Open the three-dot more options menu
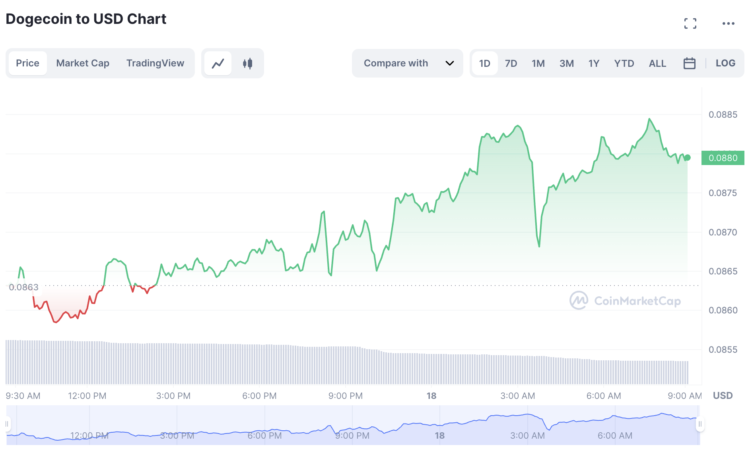 (x=728, y=23)
